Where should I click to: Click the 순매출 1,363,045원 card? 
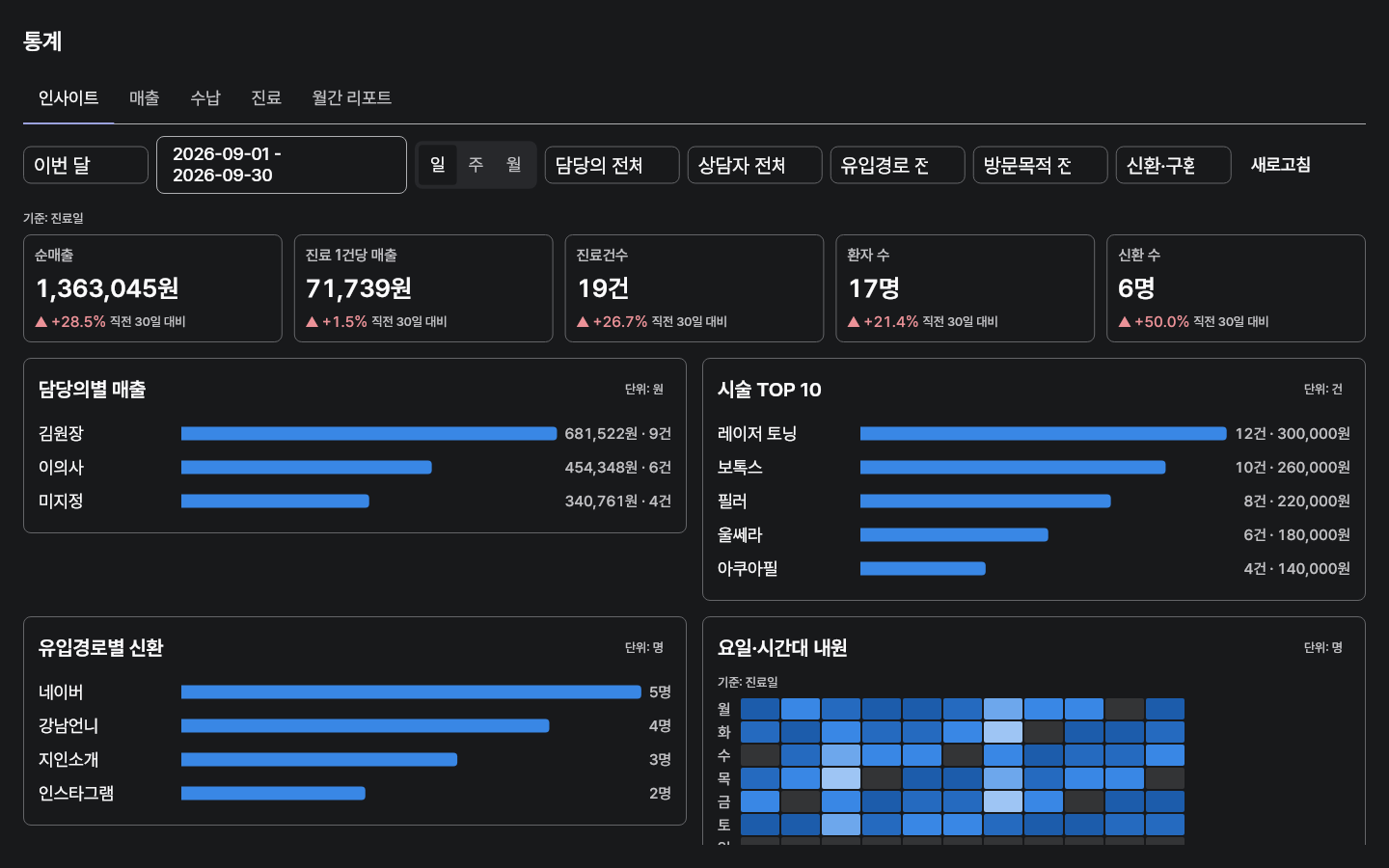152,288
